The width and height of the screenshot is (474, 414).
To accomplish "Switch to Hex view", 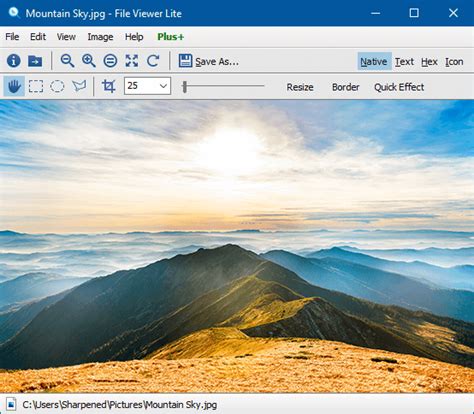I will pyautogui.click(x=429, y=62).
